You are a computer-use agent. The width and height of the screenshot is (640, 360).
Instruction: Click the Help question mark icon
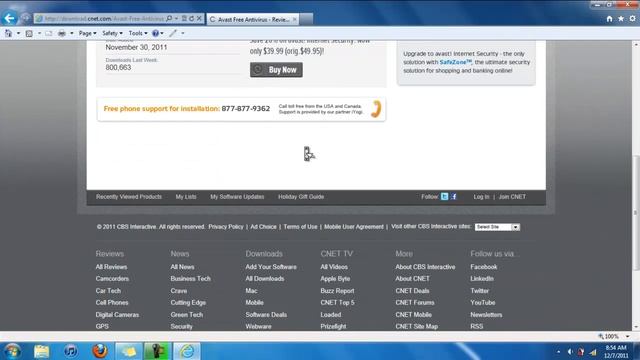155,33
